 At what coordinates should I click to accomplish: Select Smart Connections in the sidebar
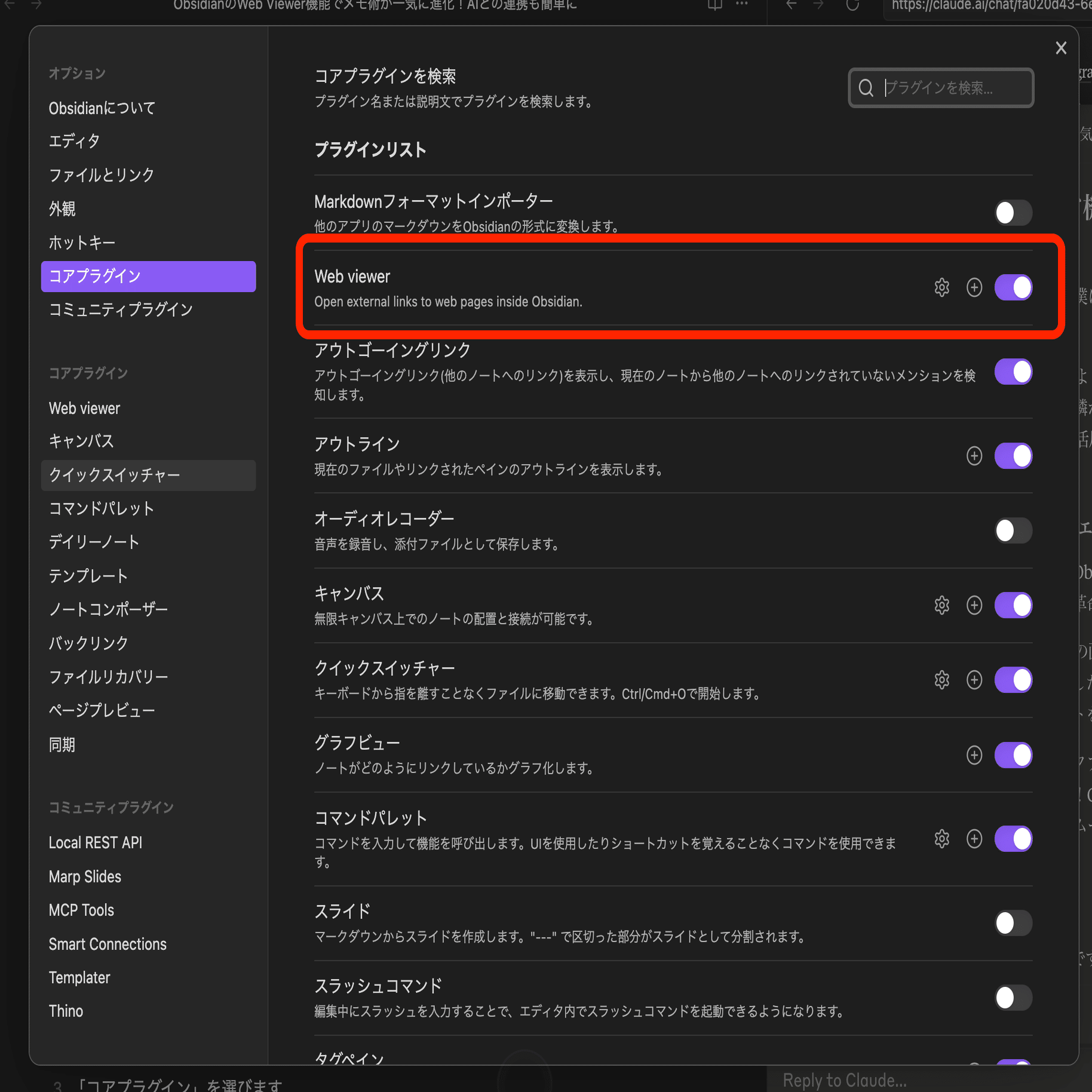[148, 944]
